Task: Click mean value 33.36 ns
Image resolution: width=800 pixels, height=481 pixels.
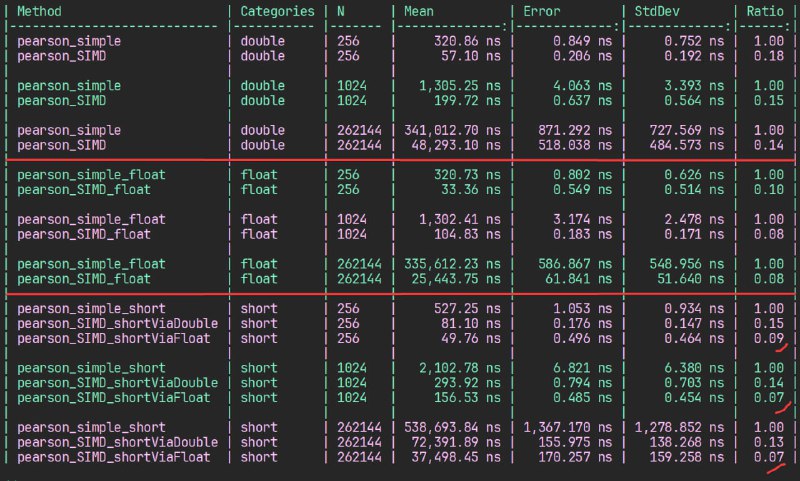Action: 471,190
